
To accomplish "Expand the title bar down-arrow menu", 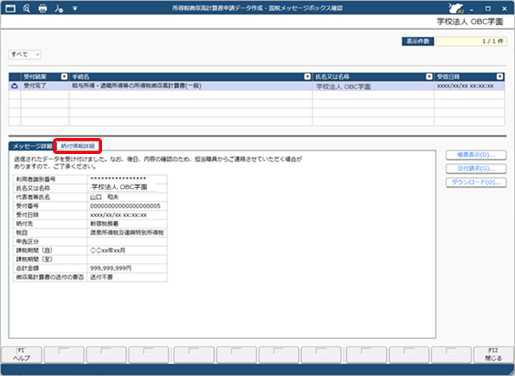I will (75, 8).
